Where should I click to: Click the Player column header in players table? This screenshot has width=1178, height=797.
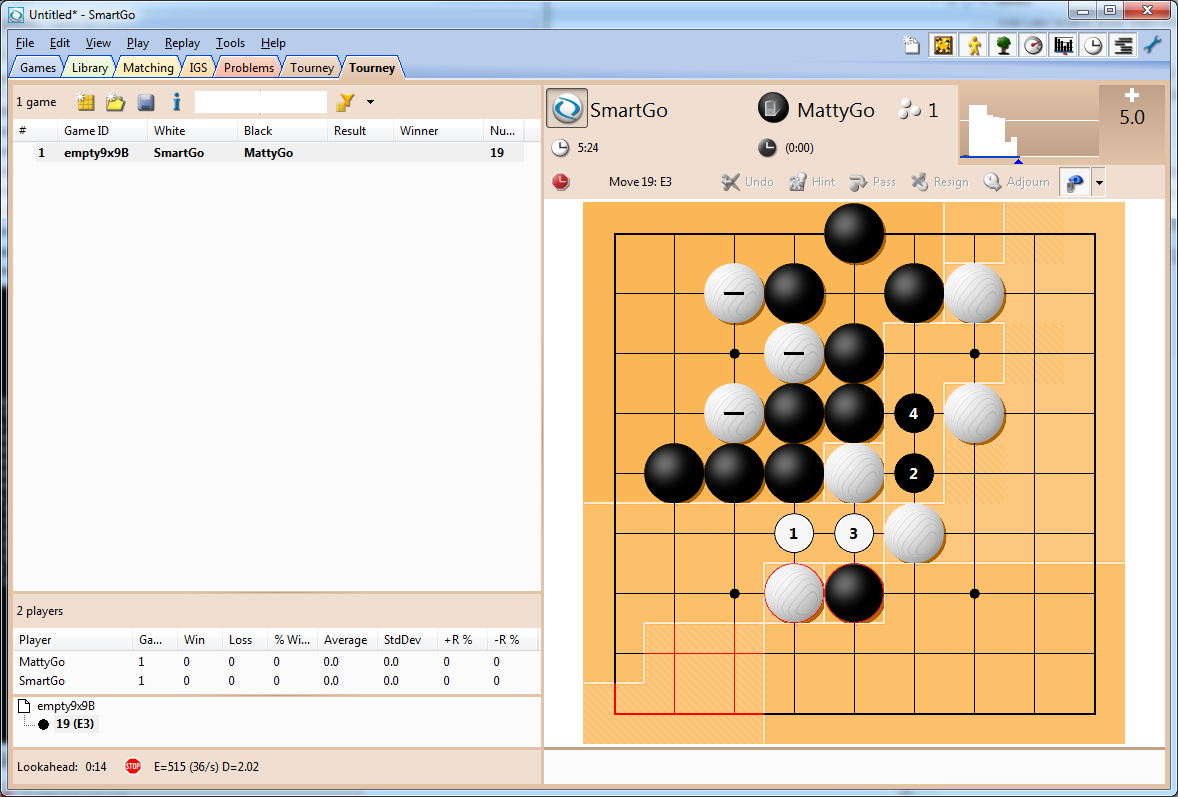[x=73, y=640]
